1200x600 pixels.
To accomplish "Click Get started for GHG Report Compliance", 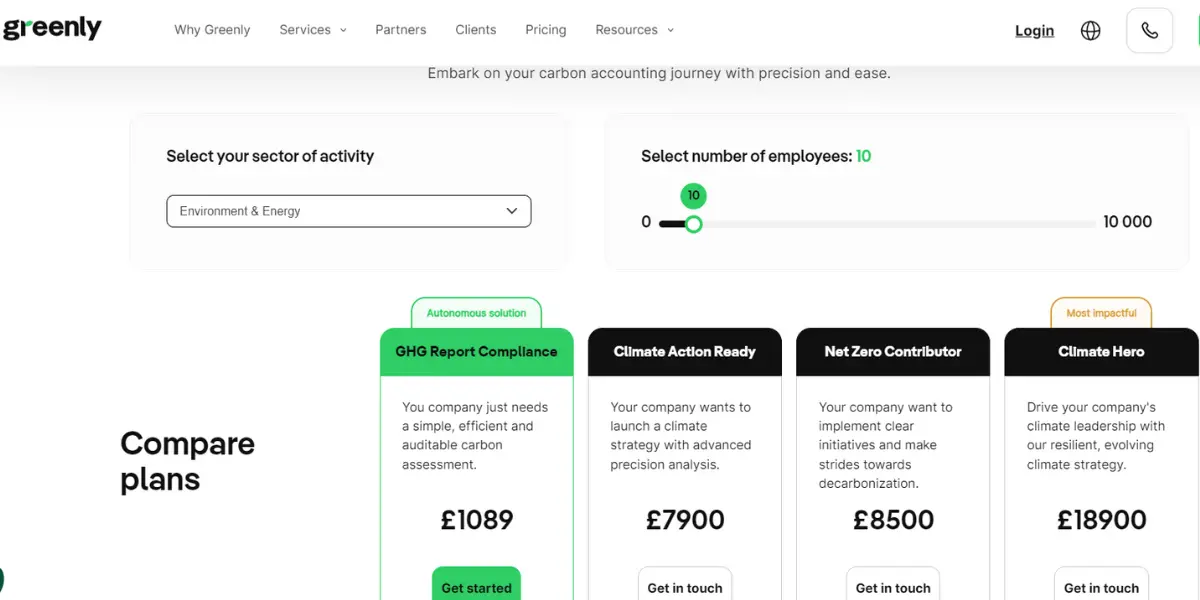I will coord(476,587).
